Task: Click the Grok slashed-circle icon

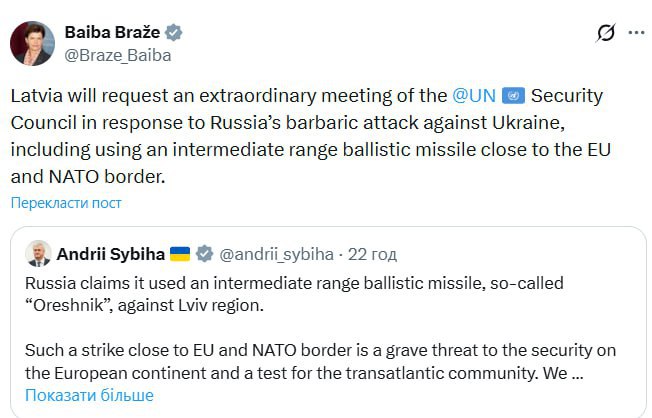Action: tap(605, 33)
